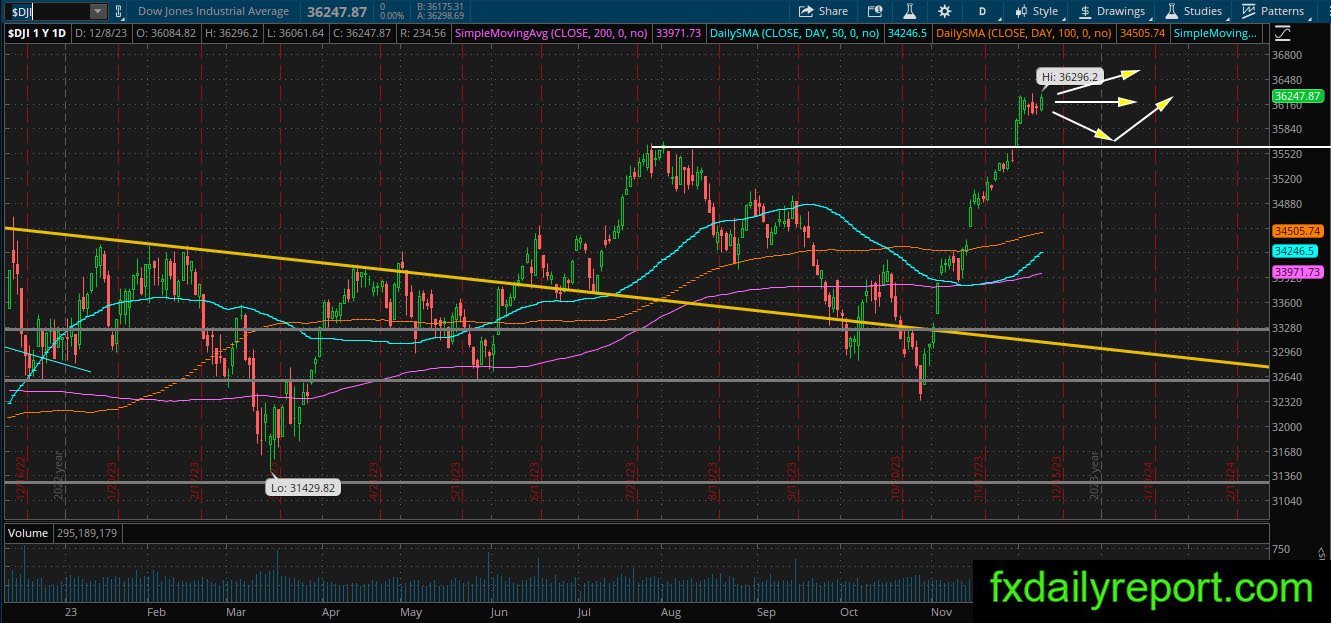Click the symbol link clip icon
The height and width of the screenshot is (623, 1331).
pyautogui.click(x=120, y=11)
